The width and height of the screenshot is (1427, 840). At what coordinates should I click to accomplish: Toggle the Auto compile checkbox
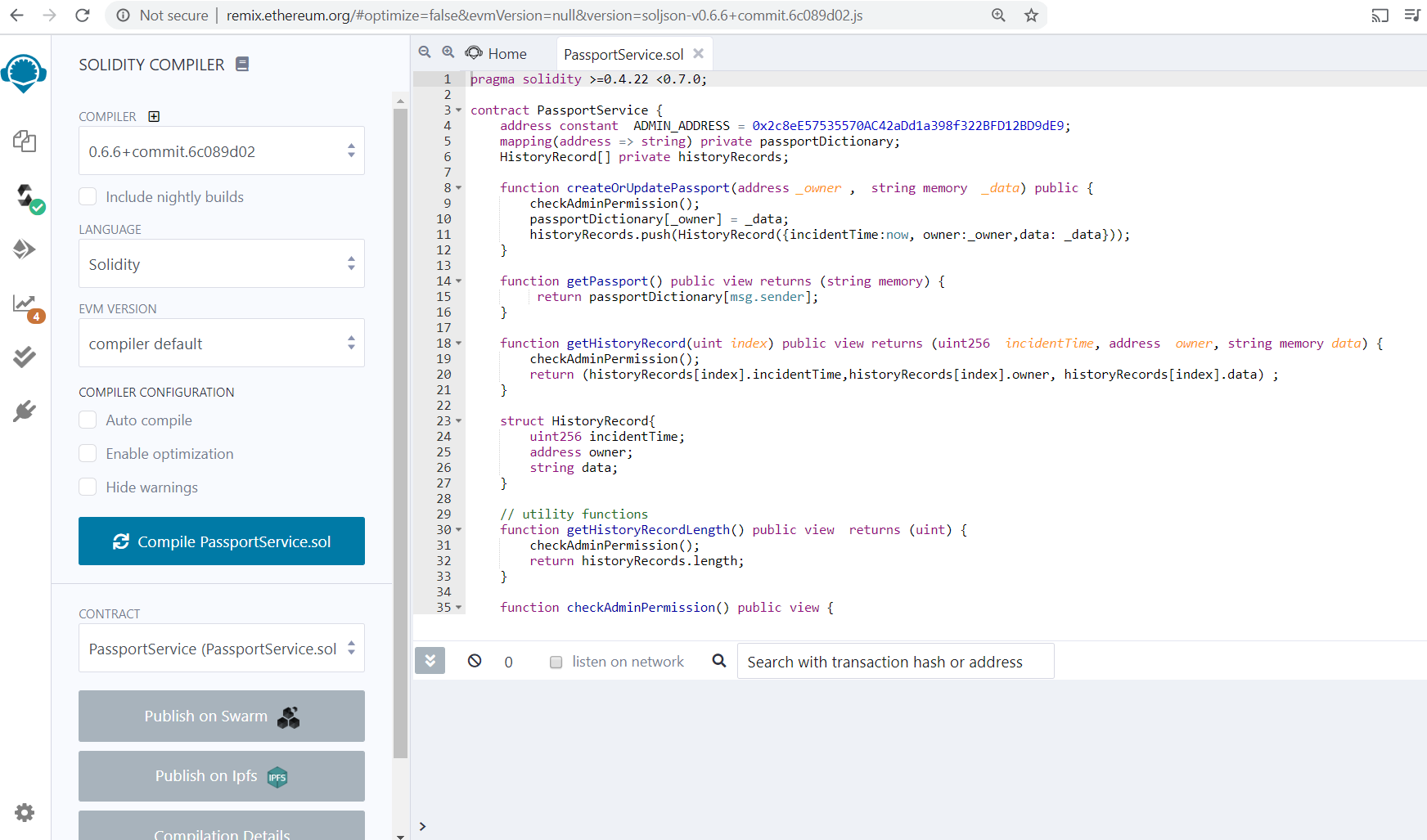click(88, 420)
